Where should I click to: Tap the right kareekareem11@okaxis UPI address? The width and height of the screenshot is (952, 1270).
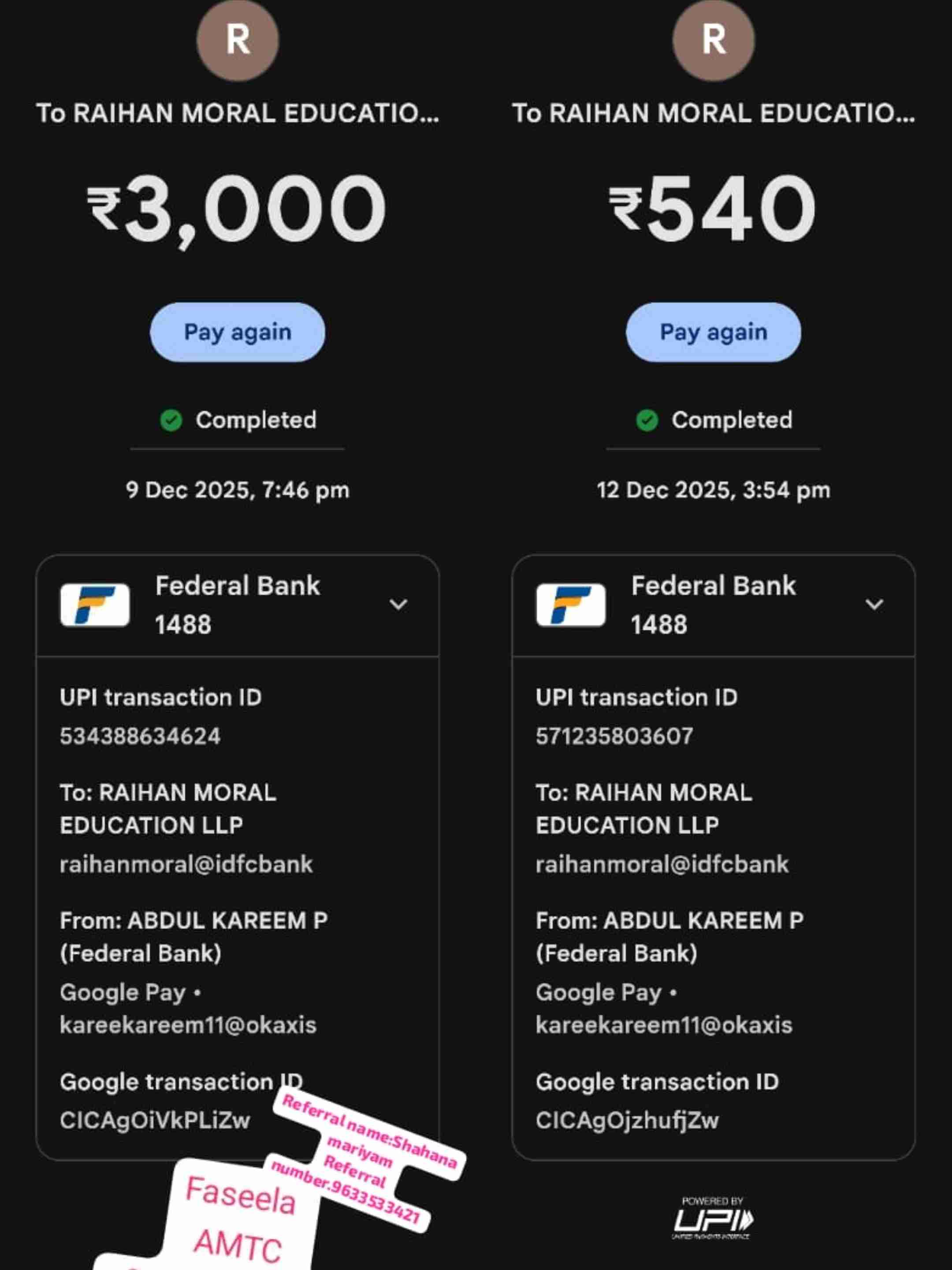[x=663, y=1025]
